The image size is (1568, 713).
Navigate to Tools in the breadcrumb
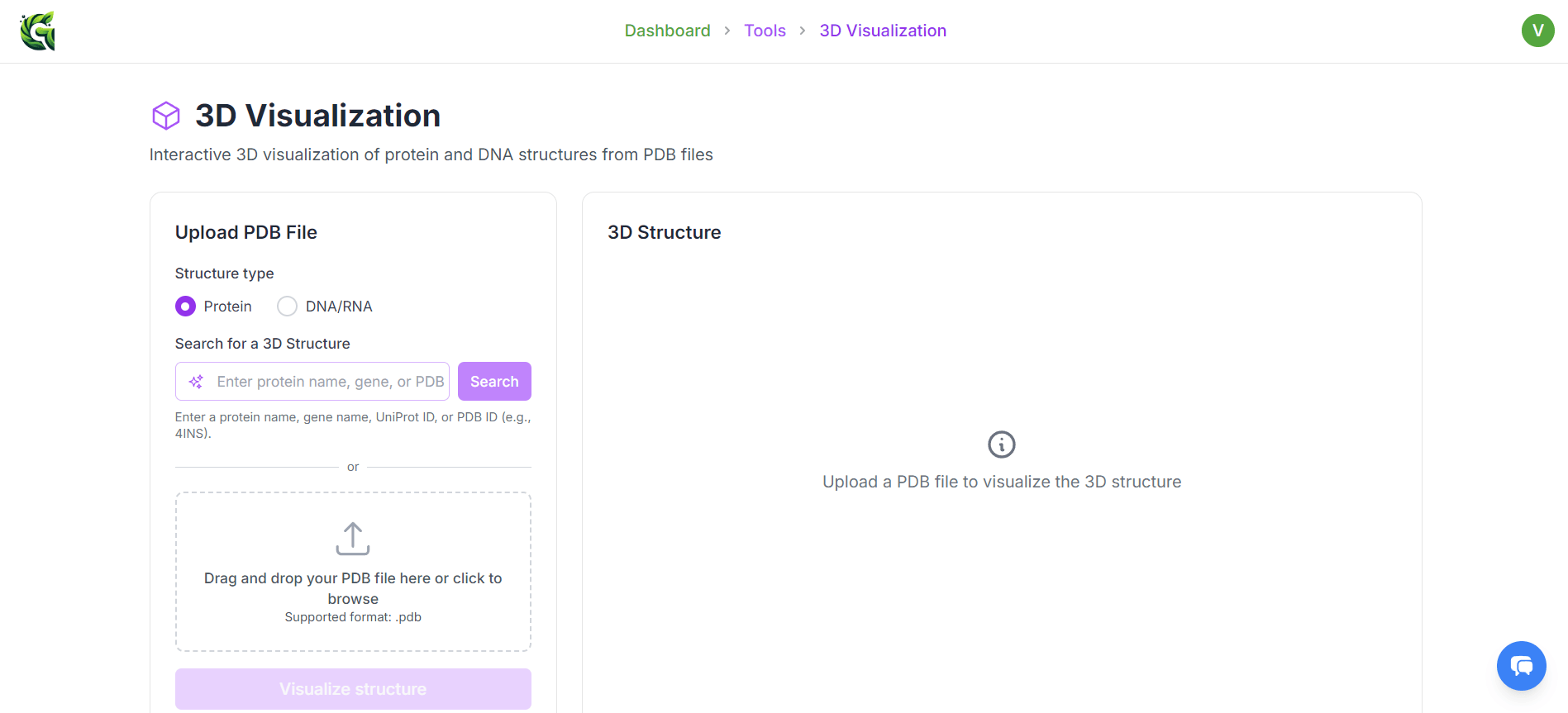tap(765, 31)
